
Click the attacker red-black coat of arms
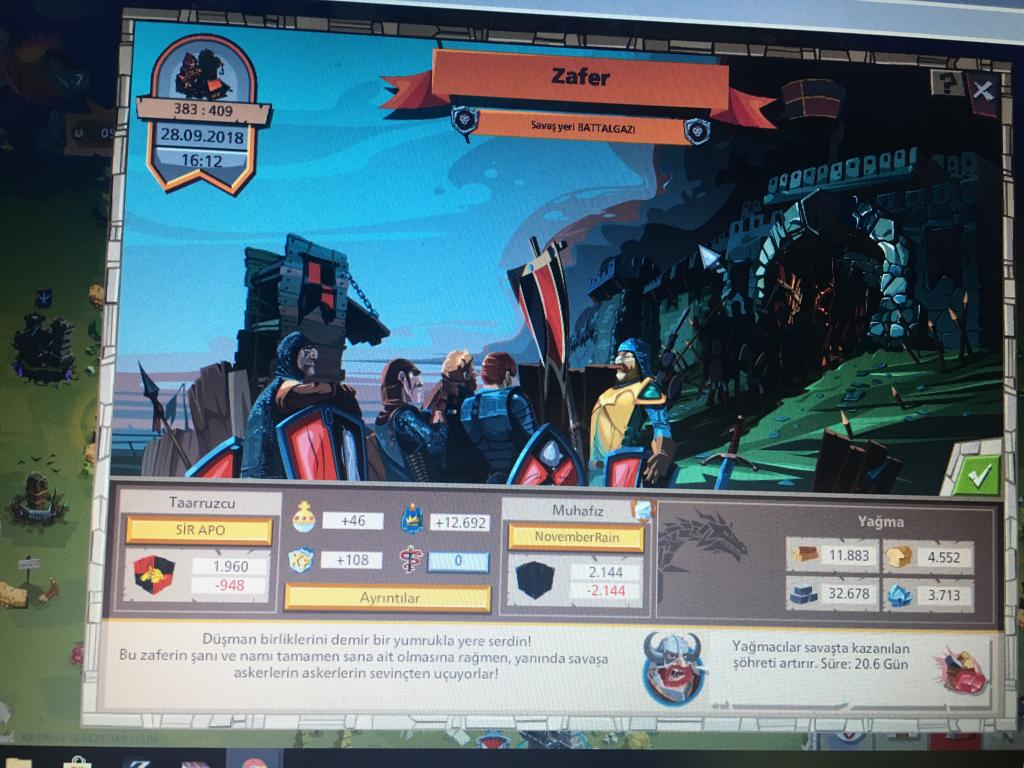154,575
